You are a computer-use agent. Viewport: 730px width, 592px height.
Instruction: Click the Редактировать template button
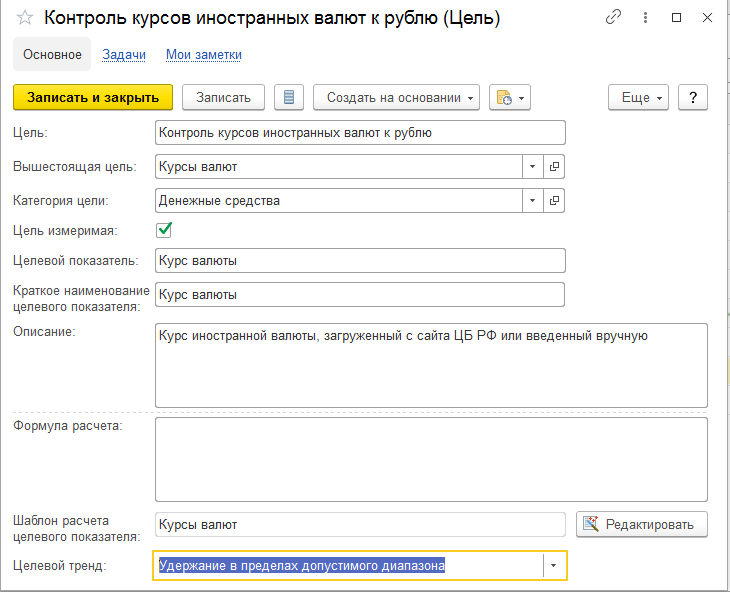pyautogui.click(x=642, y=524)
